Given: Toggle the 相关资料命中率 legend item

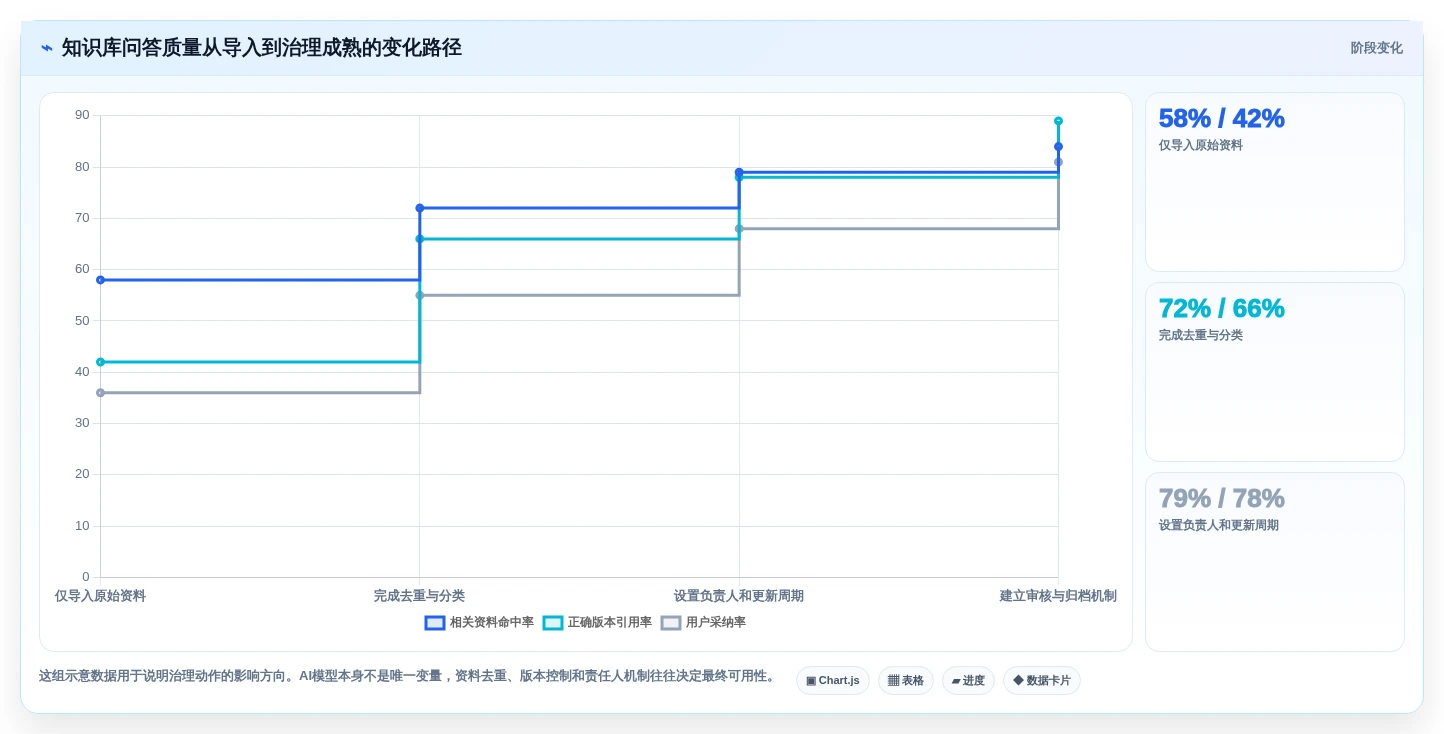Looking at the screenshot, I should coord(479,622).
